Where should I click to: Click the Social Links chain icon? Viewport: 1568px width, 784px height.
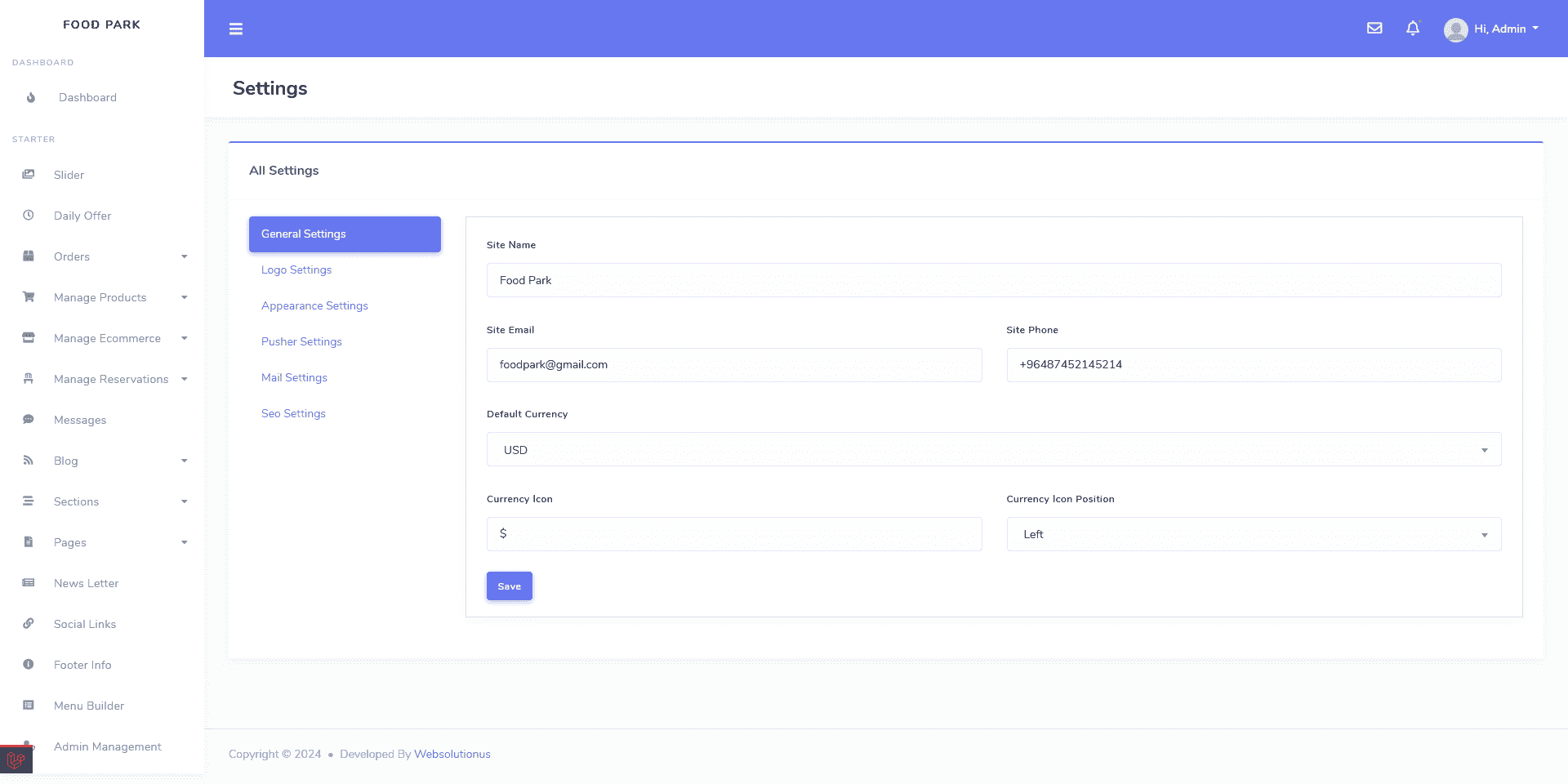tap(29, 624)
